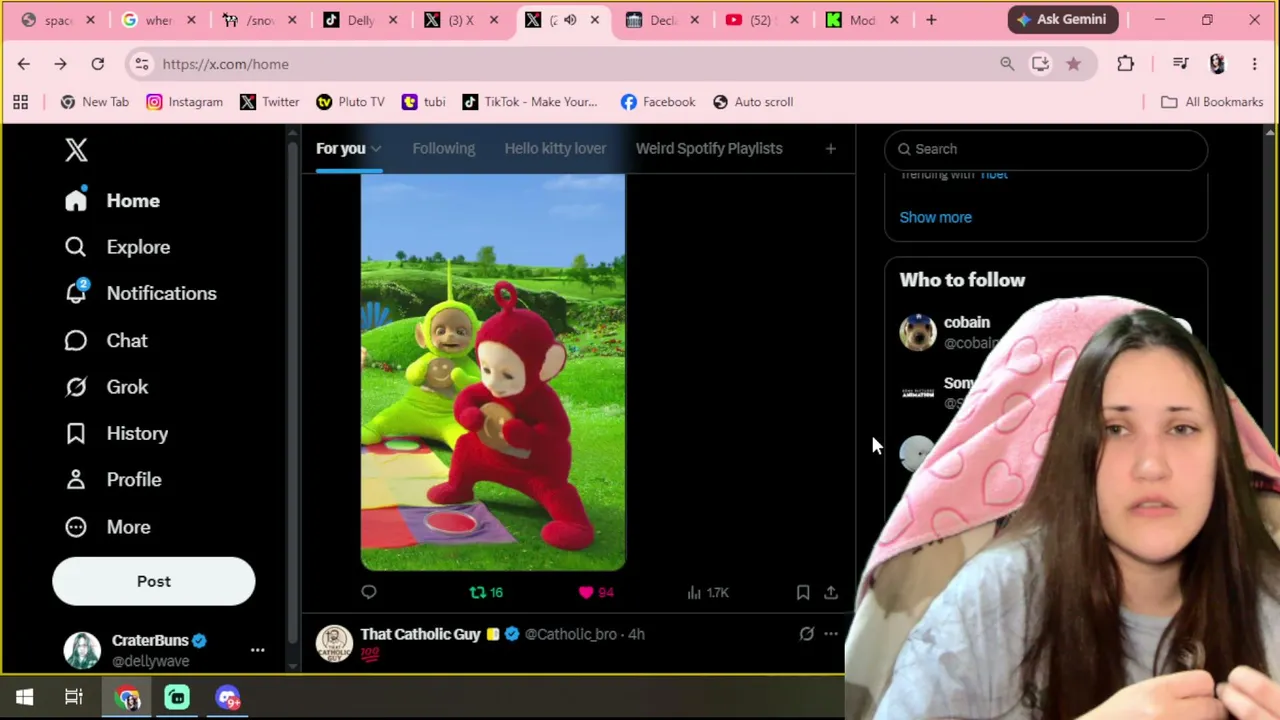
Task: Open the Chrome Extensions puzzle icon
Action: pyautogui.click(x=1125, y=64)
